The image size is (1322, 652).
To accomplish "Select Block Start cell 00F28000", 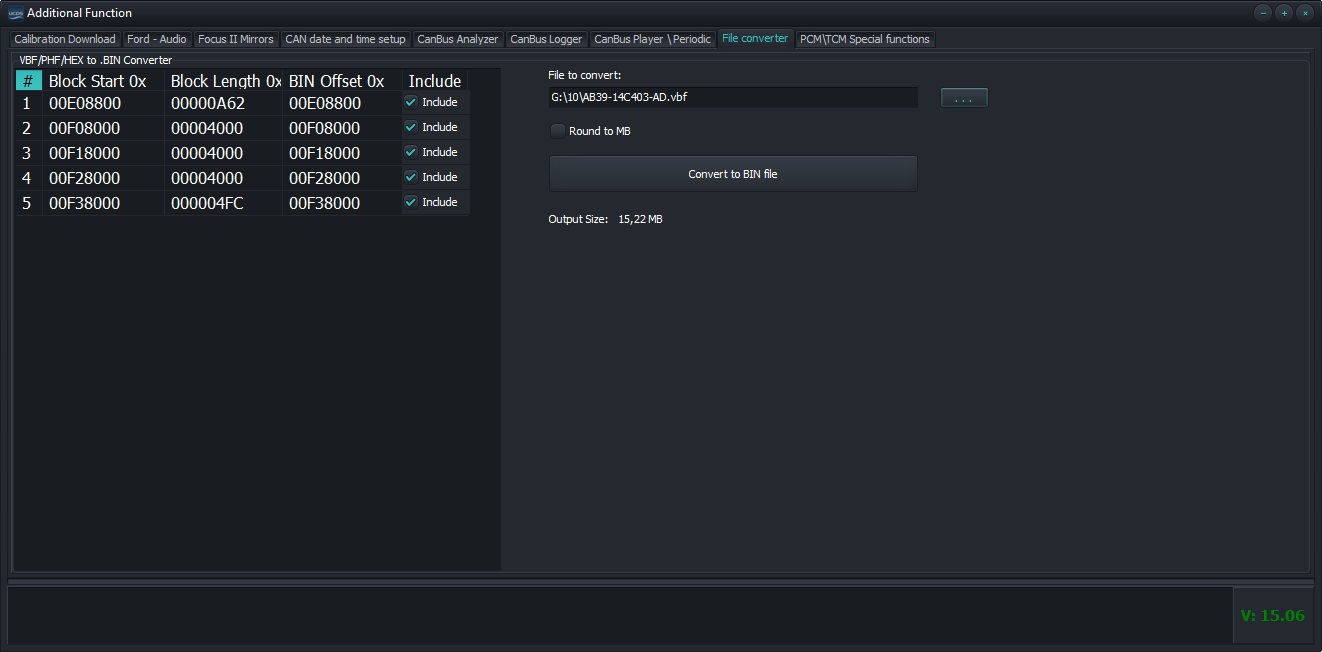I will 85,178.
